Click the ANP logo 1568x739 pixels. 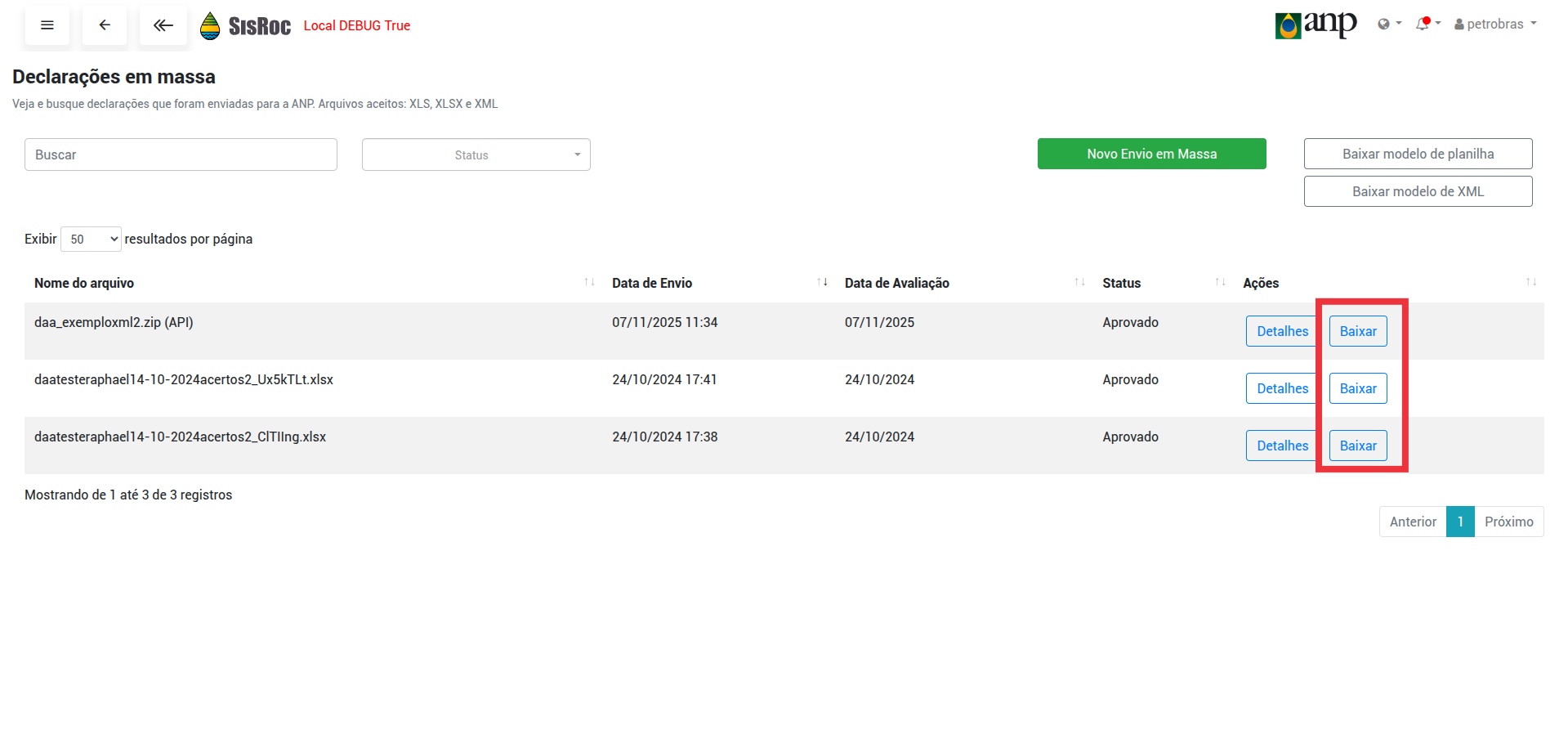tap(1316, 25)
